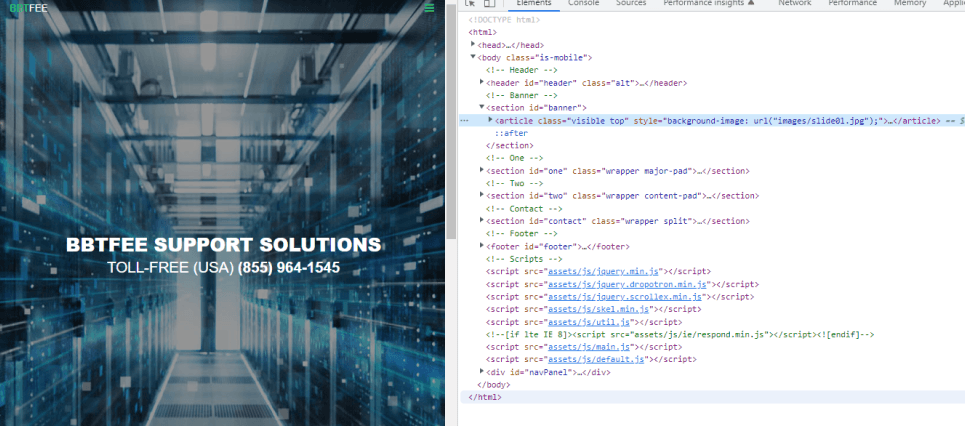The height and width of the screenshot is (426, 965).
Task: Toggle the device toolbar icon
Action: pyautogui.click(x=489, y=3)
